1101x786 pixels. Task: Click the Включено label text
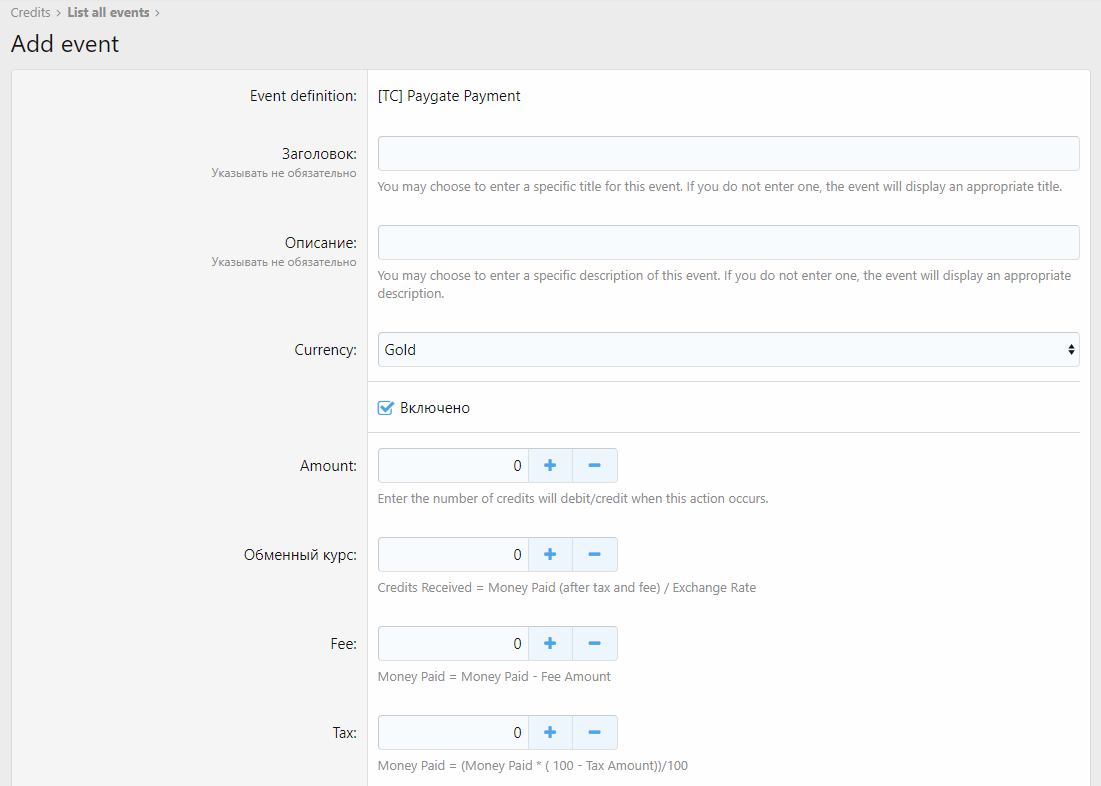(x=435, y=408)
